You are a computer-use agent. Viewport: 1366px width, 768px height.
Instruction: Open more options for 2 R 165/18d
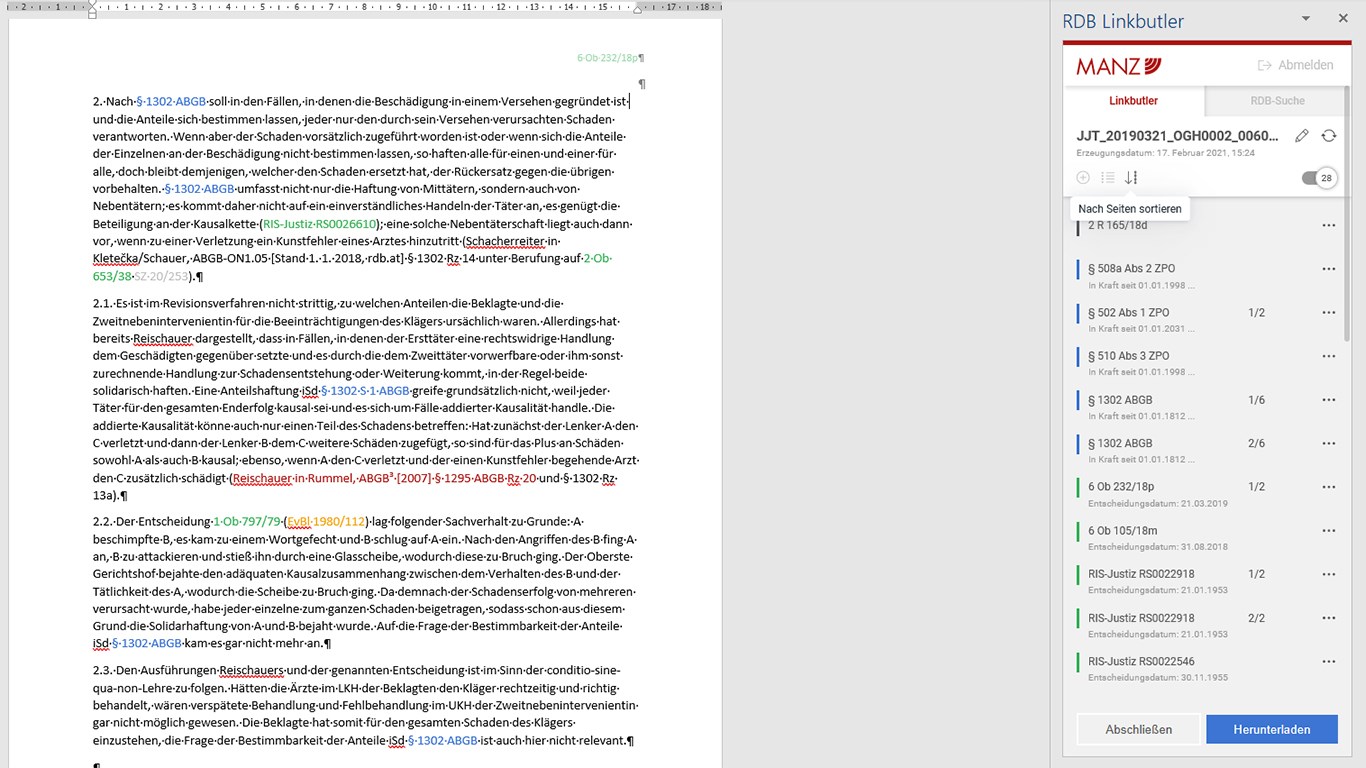click(x=1328, y=226)
